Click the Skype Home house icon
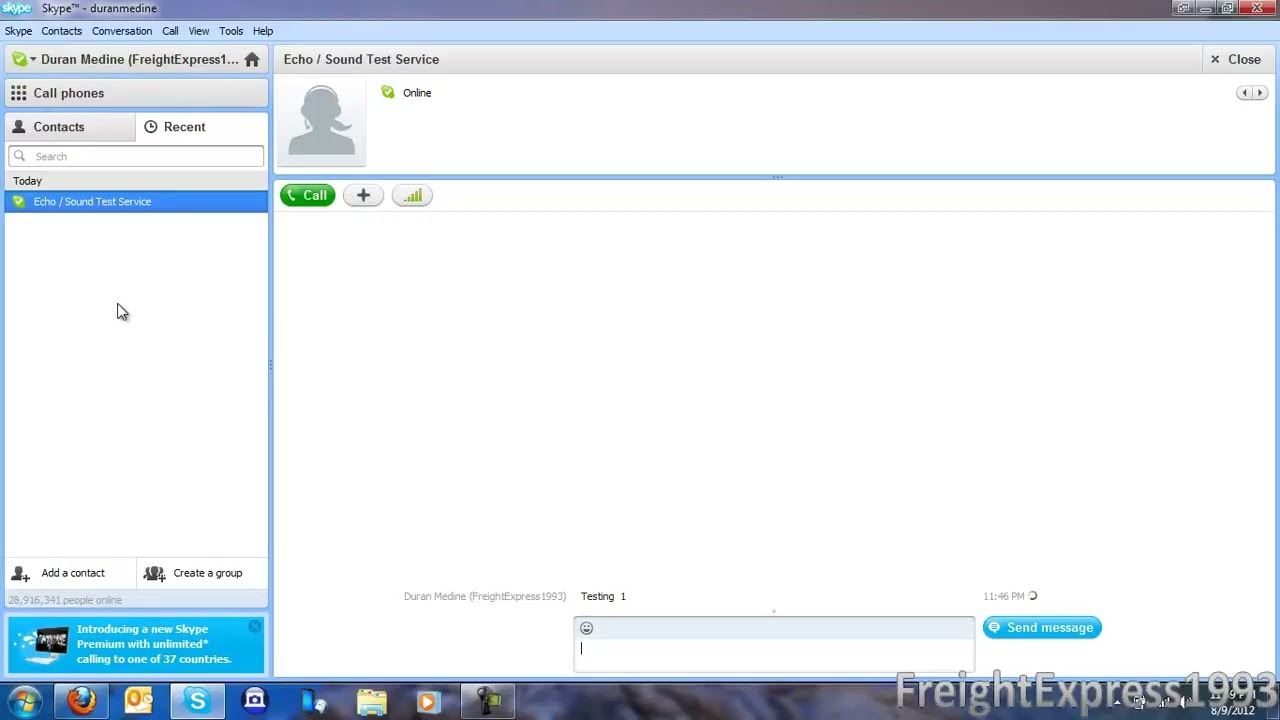Screen dimensions: 1280x720 click(252, 60)
